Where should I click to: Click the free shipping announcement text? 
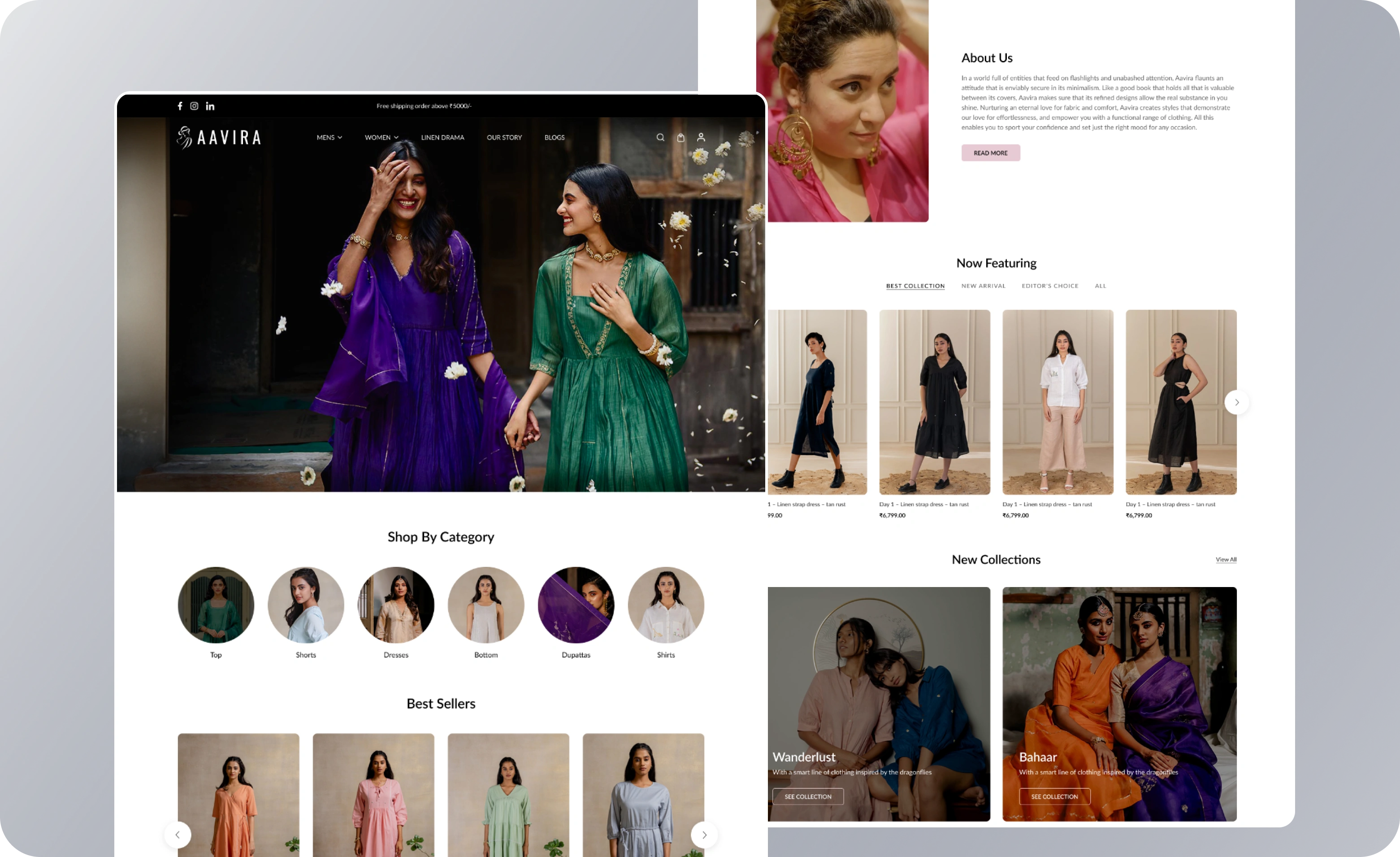pos(424,106)
